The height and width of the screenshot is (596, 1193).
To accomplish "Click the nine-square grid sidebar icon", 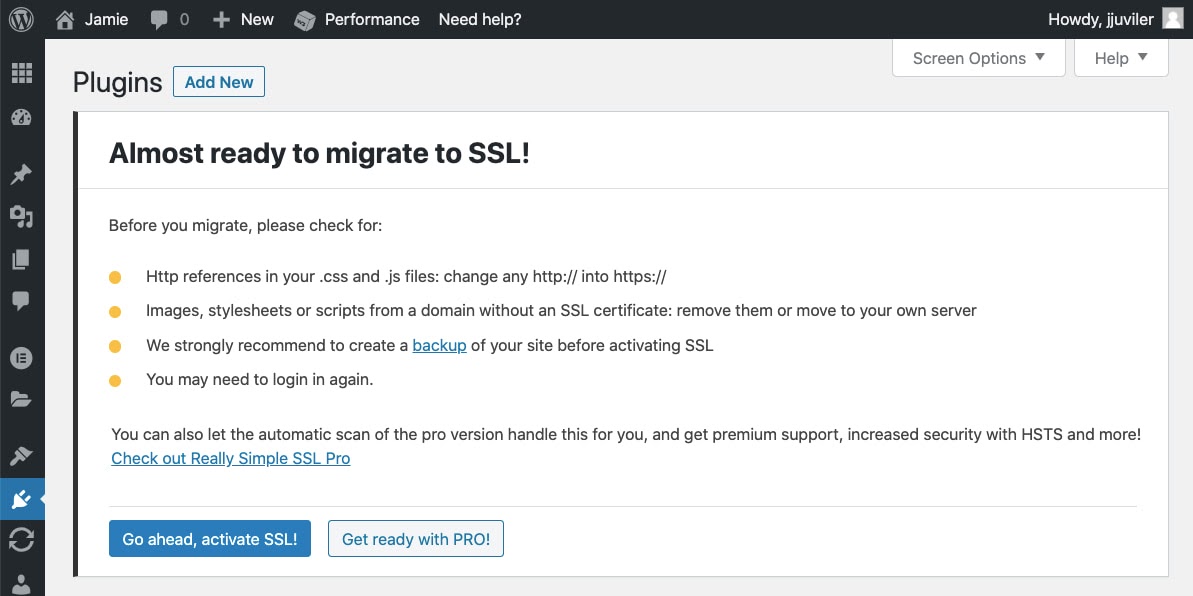I will (x=22, y=73).
